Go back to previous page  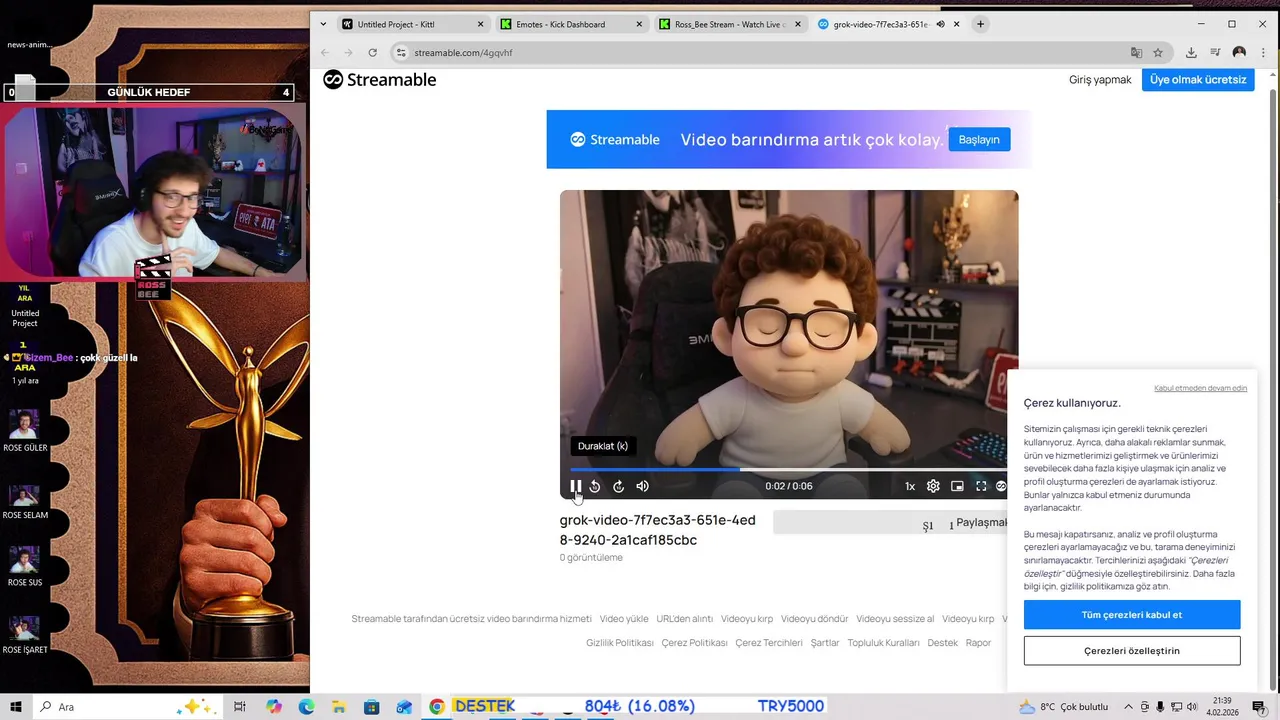324,52
